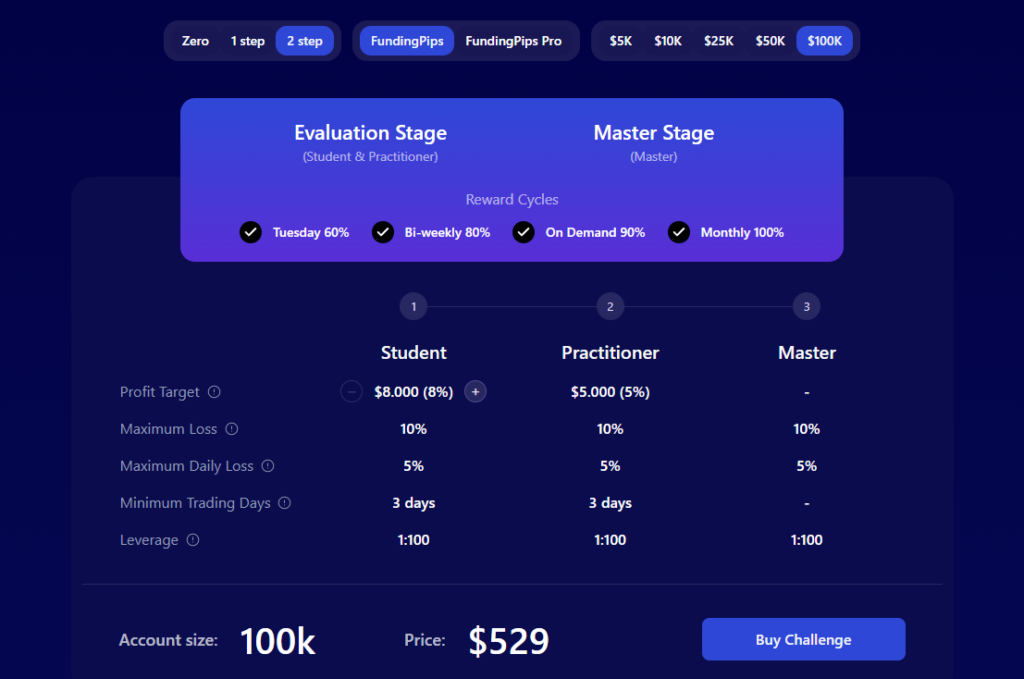Toggle the Tuesday 60% reward cycle checkmark

[x=250, y=232]
